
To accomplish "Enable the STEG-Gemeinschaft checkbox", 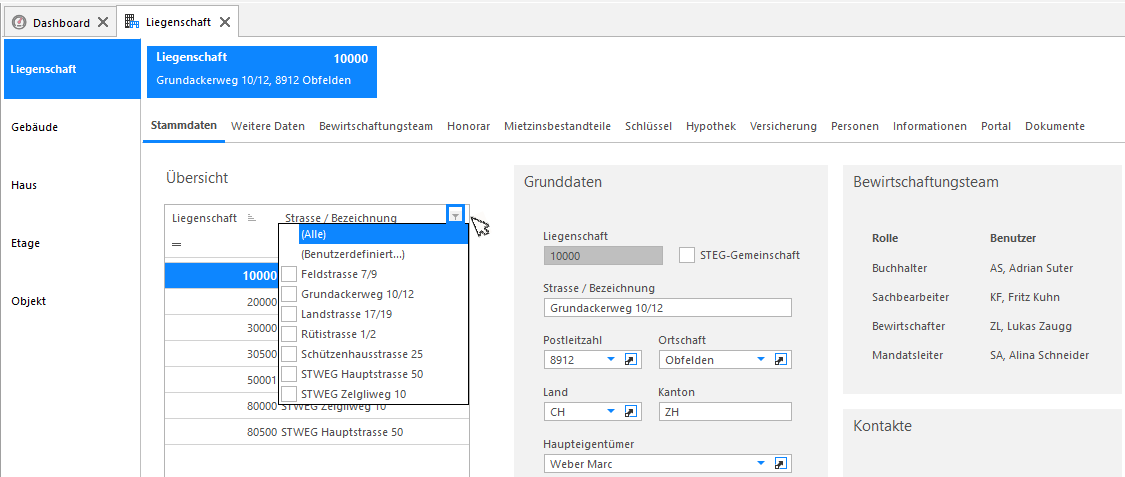I will (x=687, y=255).
